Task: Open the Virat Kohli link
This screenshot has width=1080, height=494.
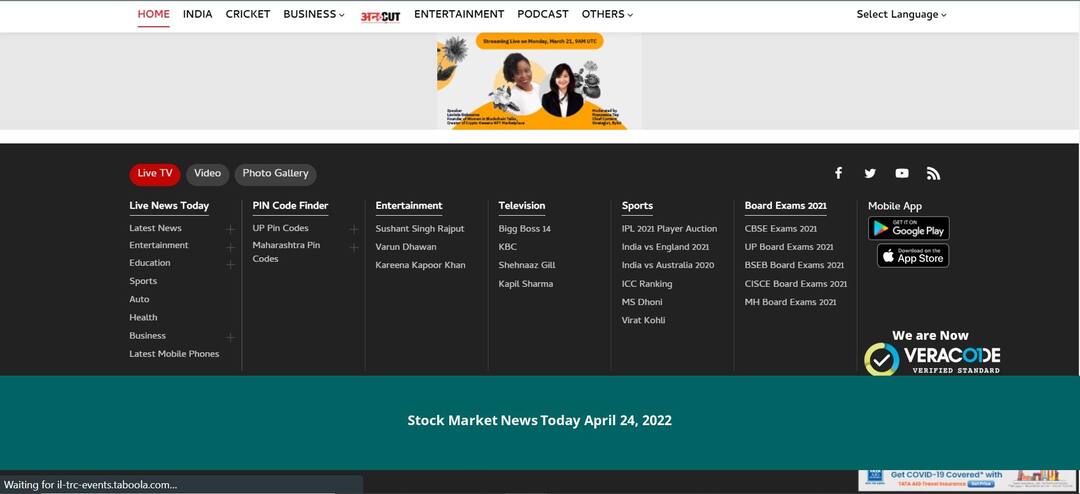Action: click(643, 320)
